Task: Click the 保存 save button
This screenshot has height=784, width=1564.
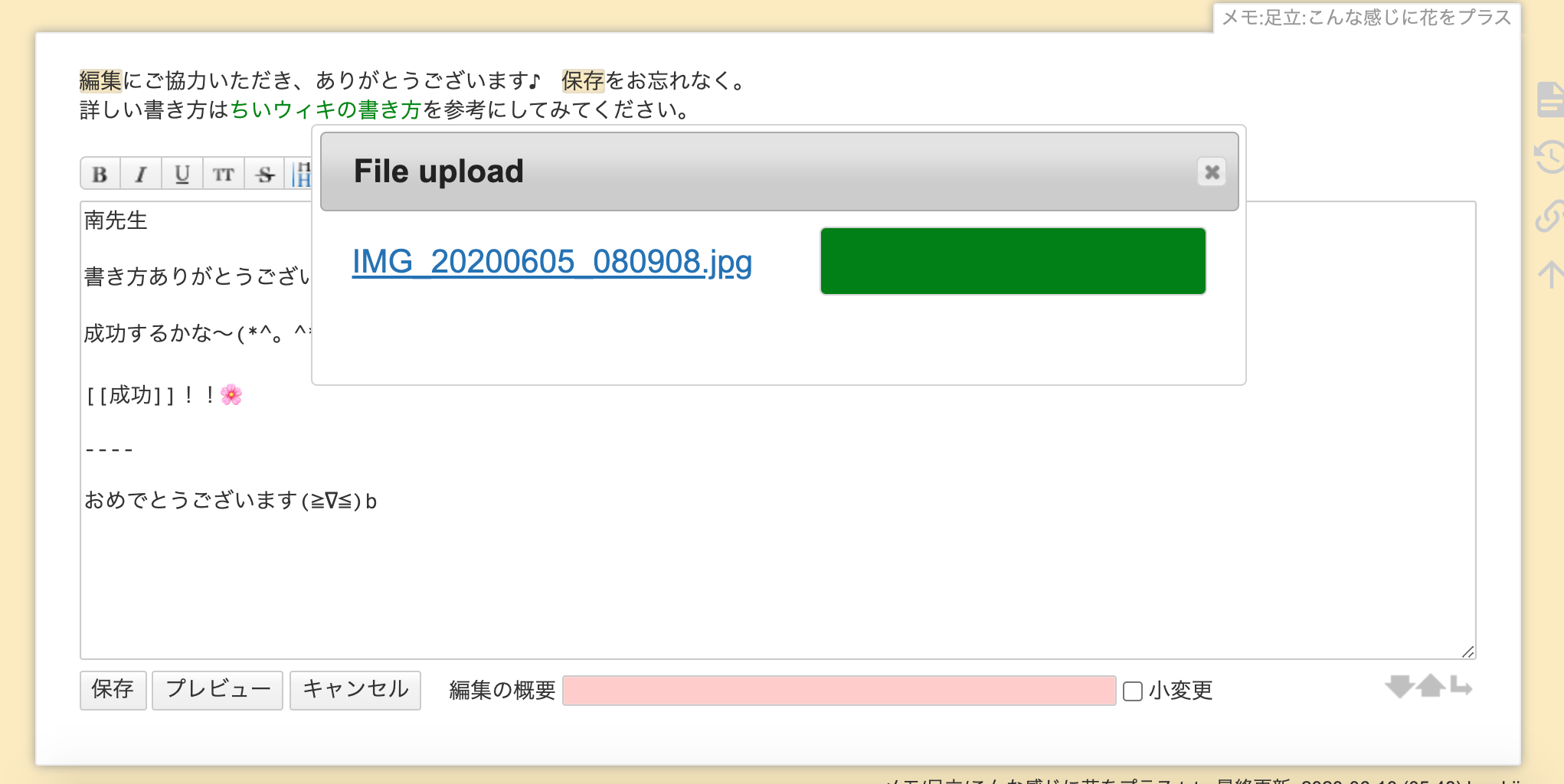Action: [113, 690]
